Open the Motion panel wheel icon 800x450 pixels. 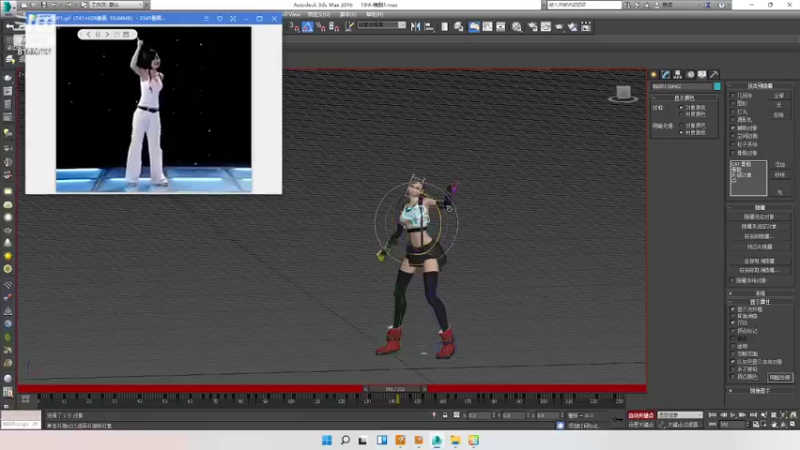click(x=690, y=74)
